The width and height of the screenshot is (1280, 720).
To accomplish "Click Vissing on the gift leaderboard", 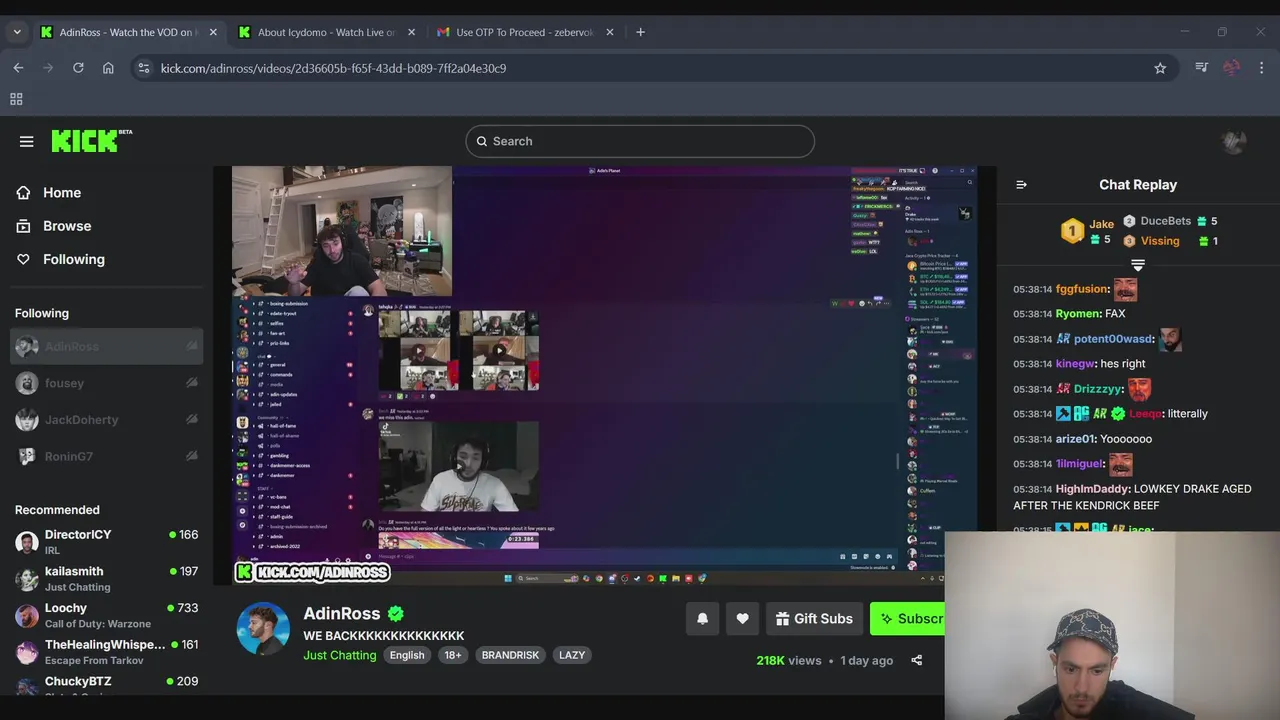I will (x=1160, y=241).
